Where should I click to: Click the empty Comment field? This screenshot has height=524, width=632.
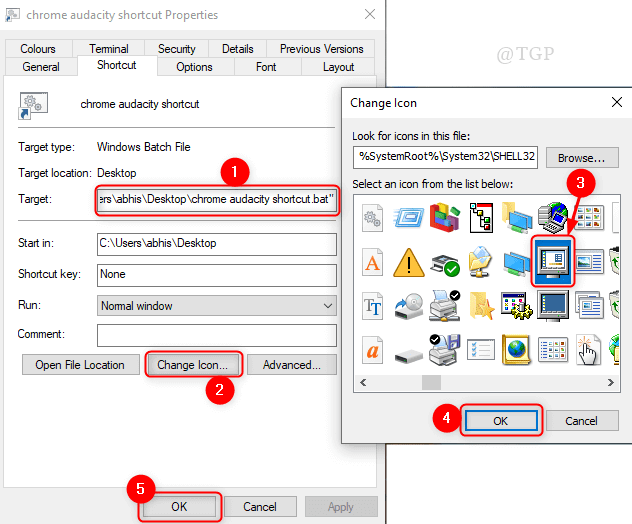tap(216, 335)
